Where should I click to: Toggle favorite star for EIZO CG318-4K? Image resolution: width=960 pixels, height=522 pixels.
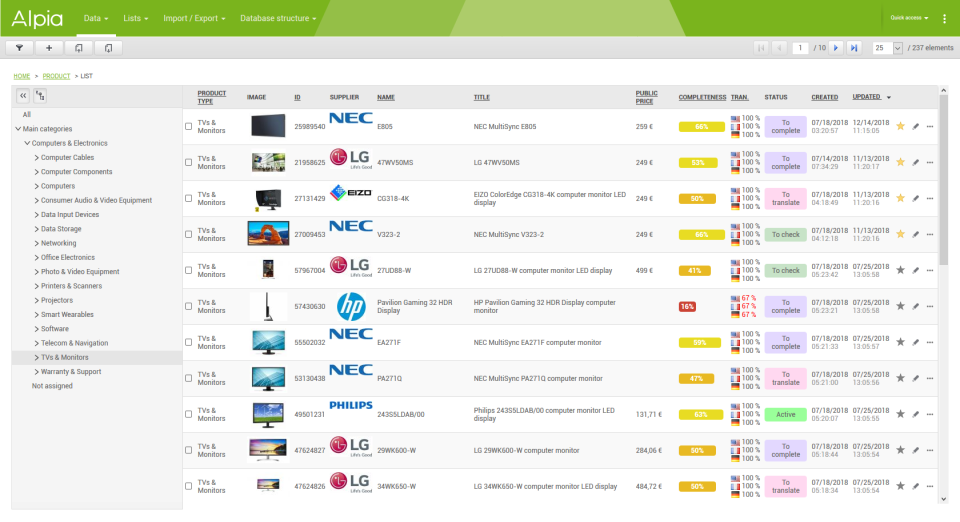pyautogui.click(x=901, y=198)
